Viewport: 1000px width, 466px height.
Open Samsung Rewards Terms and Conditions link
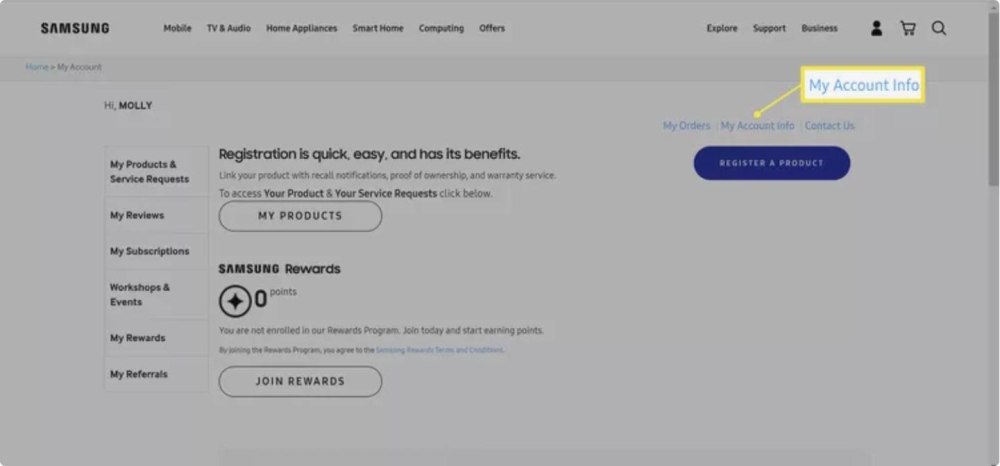440,351
